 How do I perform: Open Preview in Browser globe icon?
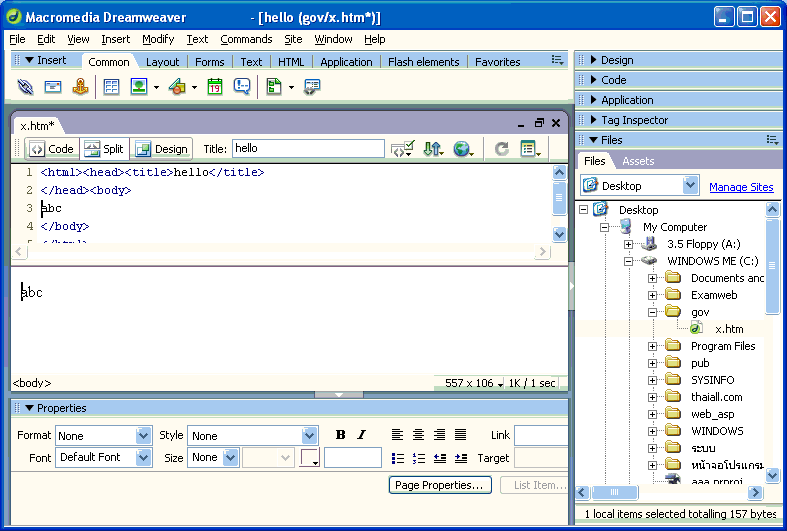[461, 149]
